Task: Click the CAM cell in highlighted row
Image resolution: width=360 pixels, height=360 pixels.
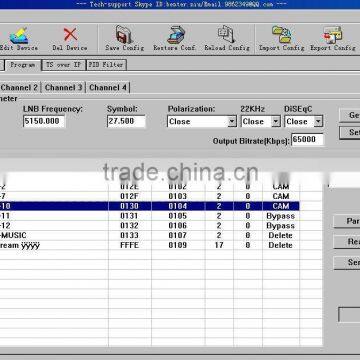Action: pos(281,206)
